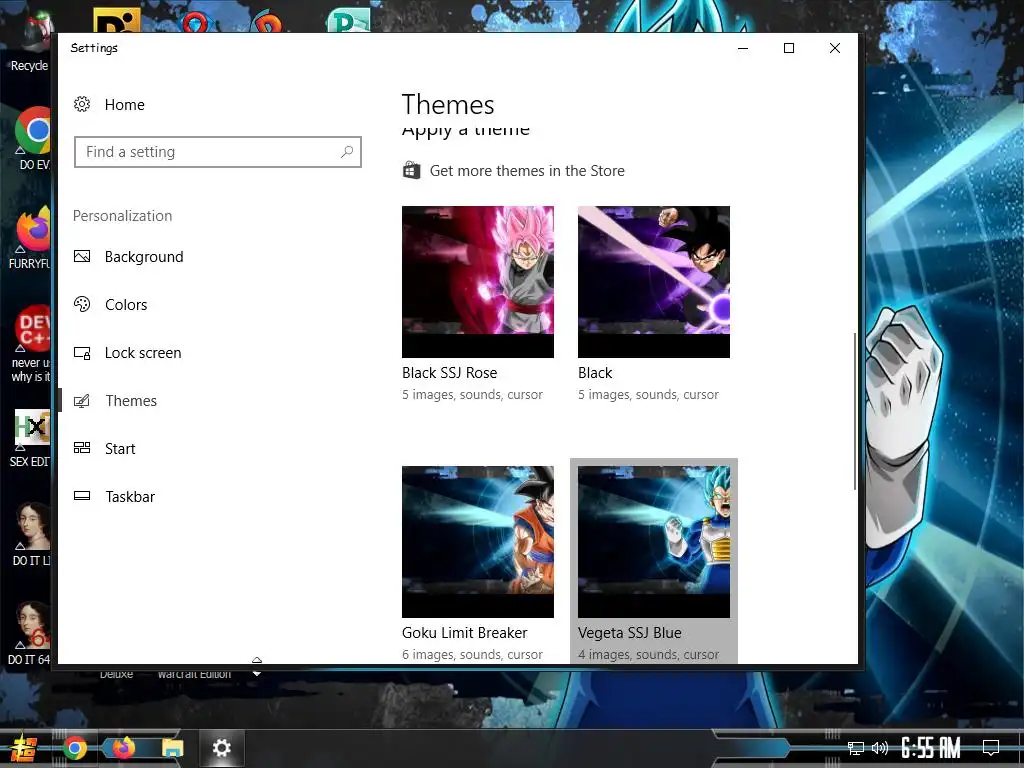Open the Start menu button on taskbar
1024x768 pixels.
click(23, 748)
